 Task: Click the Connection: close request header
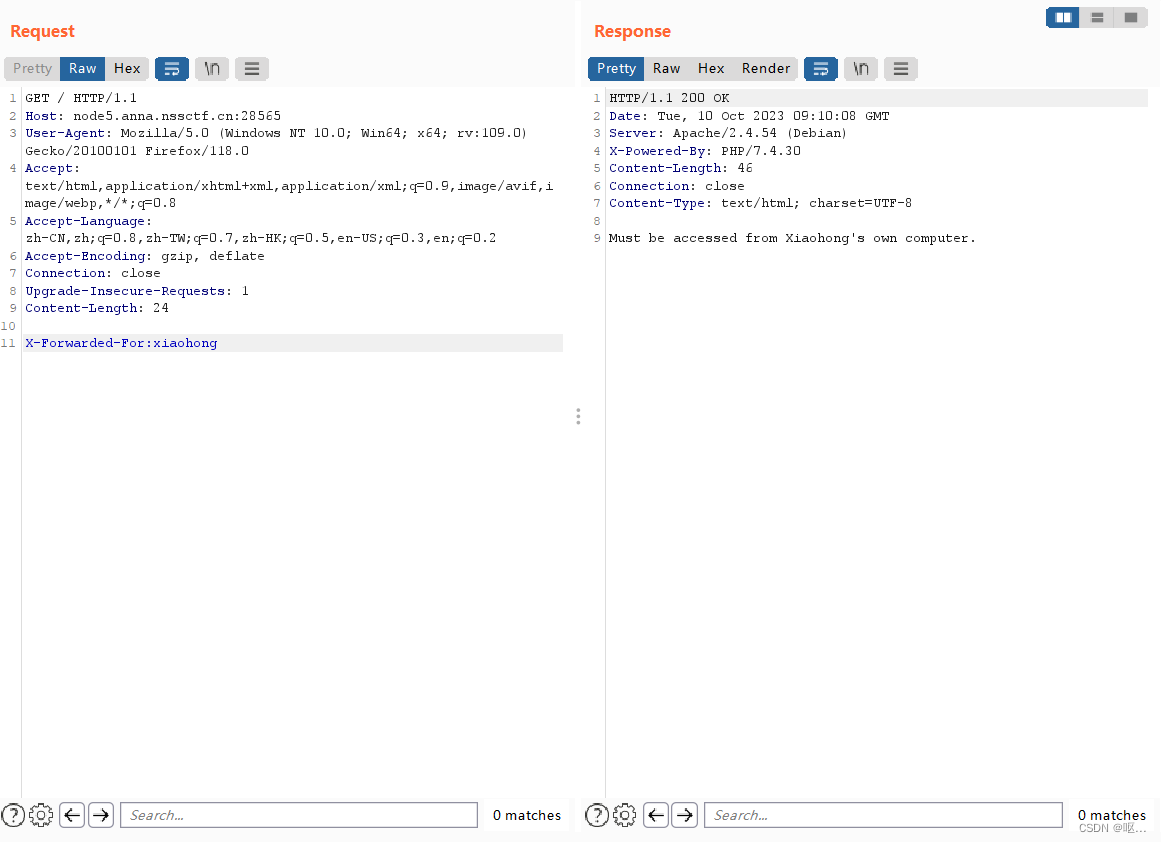93,273
